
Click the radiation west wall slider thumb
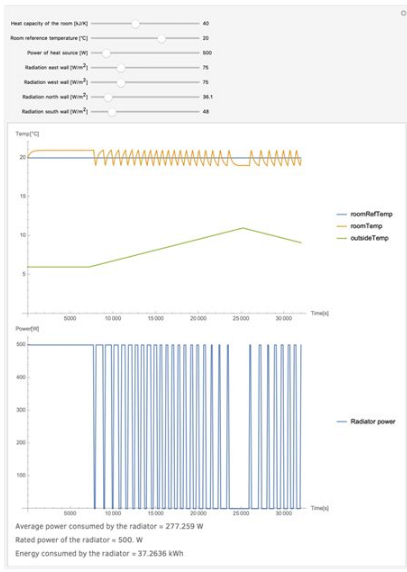coord(121,82)
